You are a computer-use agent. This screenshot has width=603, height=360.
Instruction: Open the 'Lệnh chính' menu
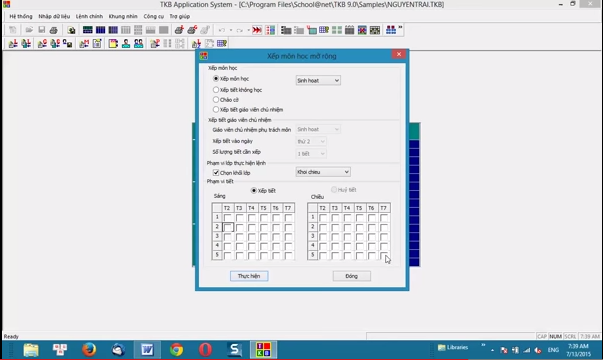pos(89,17)
